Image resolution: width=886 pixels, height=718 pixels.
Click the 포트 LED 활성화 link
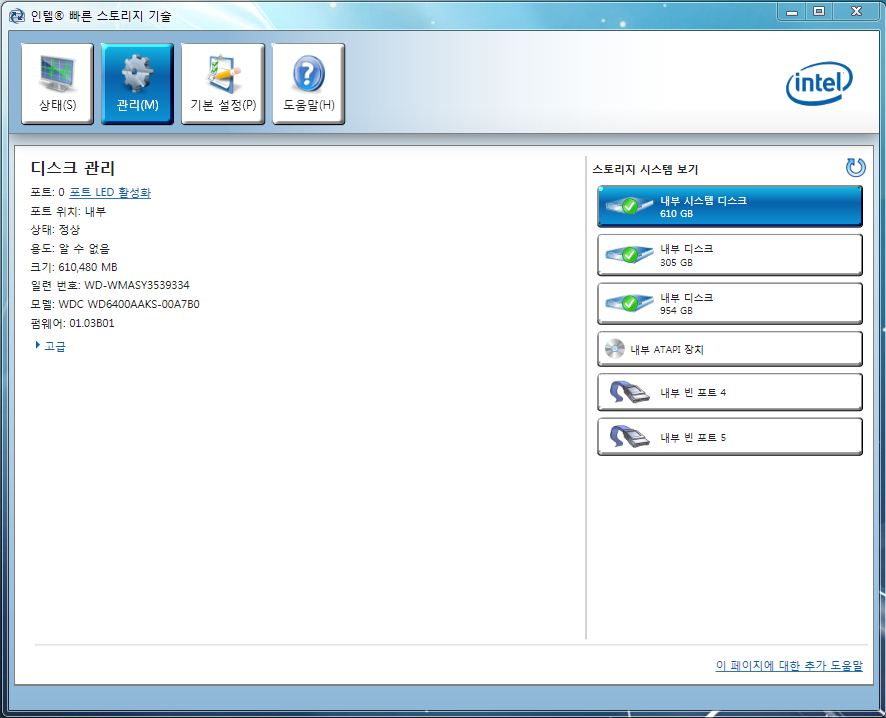pos(110,192)
